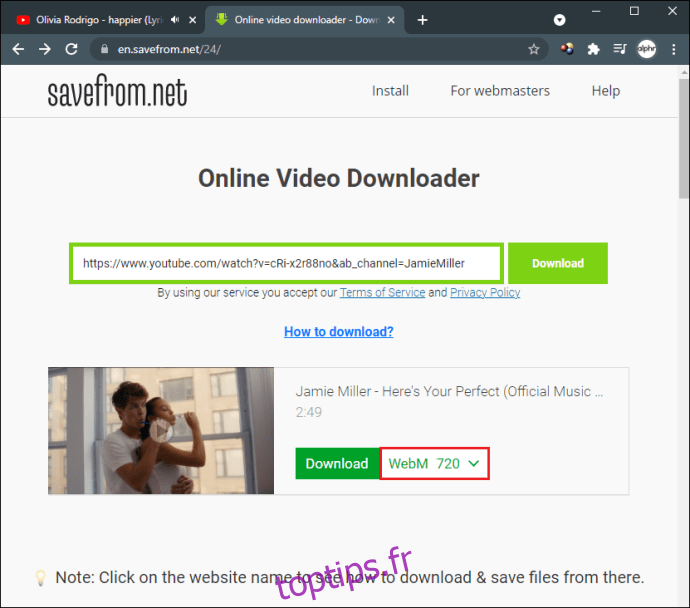
Task: Open the alphr profile avatar
Action: [646, 49]
